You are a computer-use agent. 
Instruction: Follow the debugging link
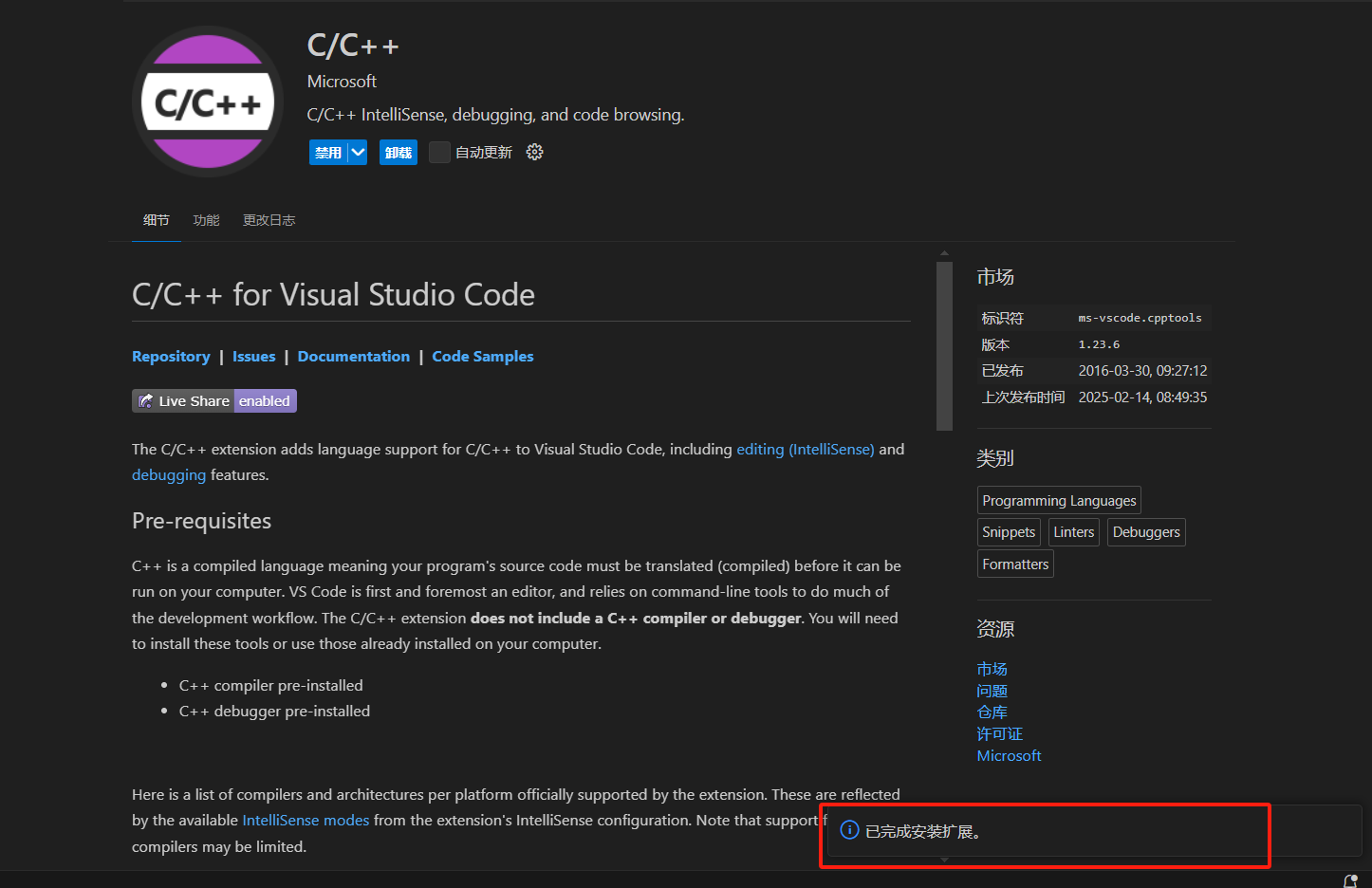pos(169,475)
